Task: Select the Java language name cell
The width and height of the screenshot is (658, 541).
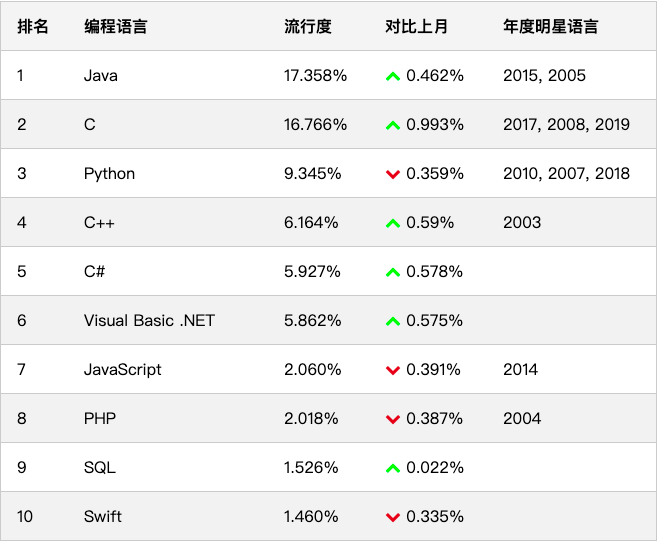Action: coord(101,76)
